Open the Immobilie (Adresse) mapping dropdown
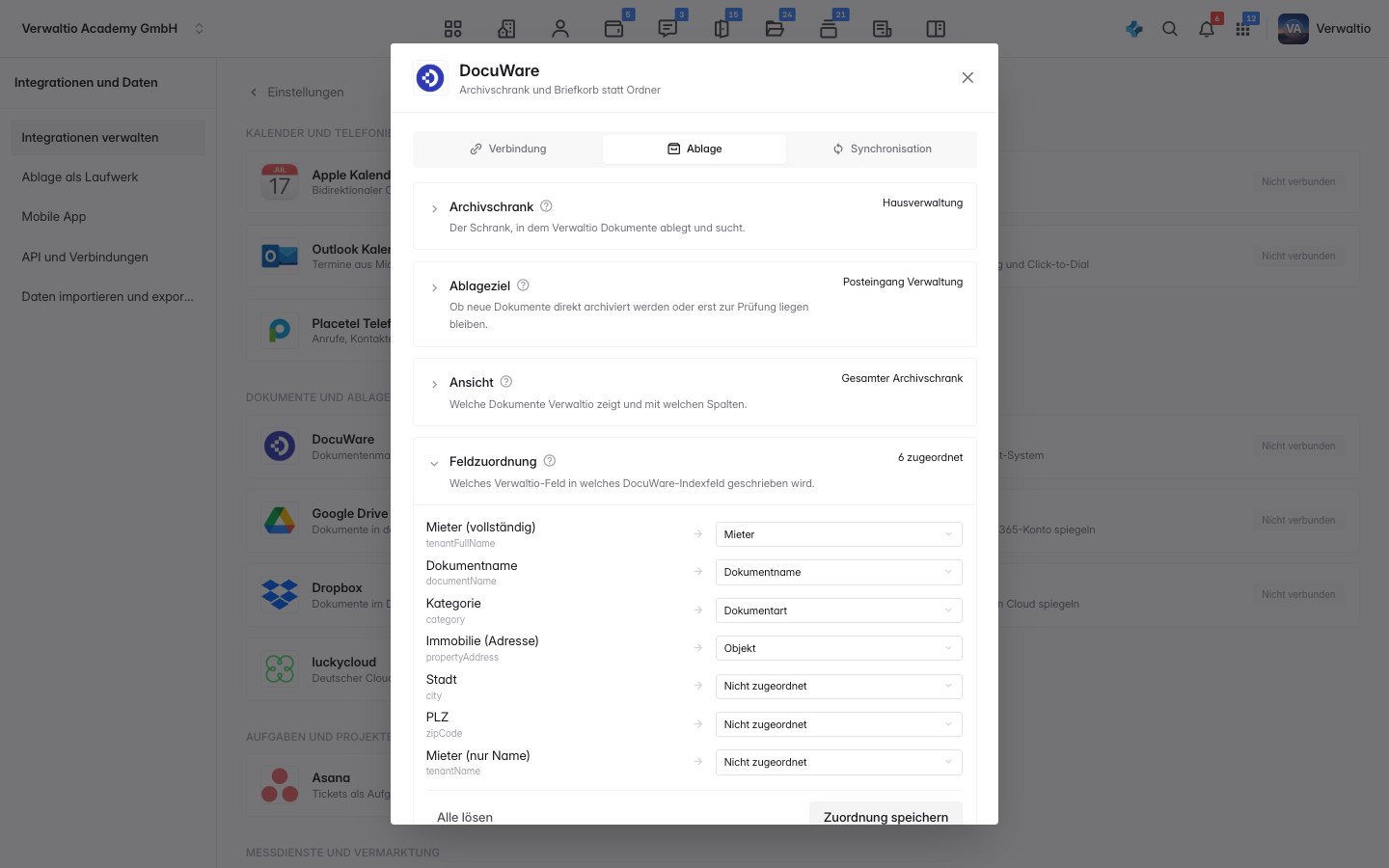Image resolution: width=1389 pixels, height=868 pixels. coord(839,648)
